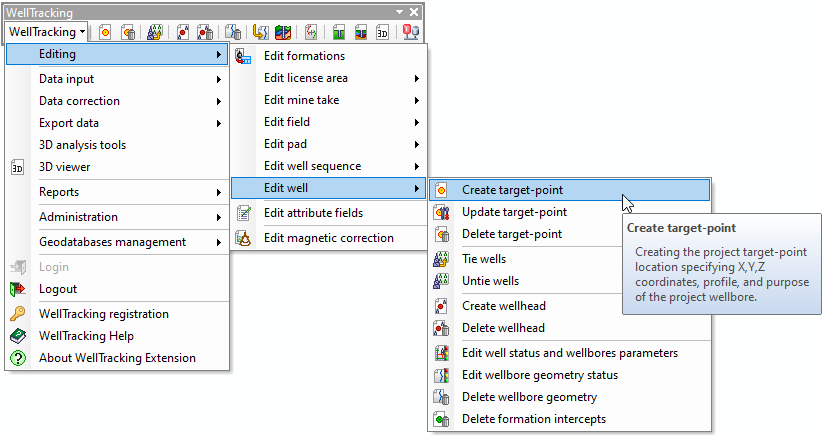Select Edit magnetic correction

tap(328, 238)
